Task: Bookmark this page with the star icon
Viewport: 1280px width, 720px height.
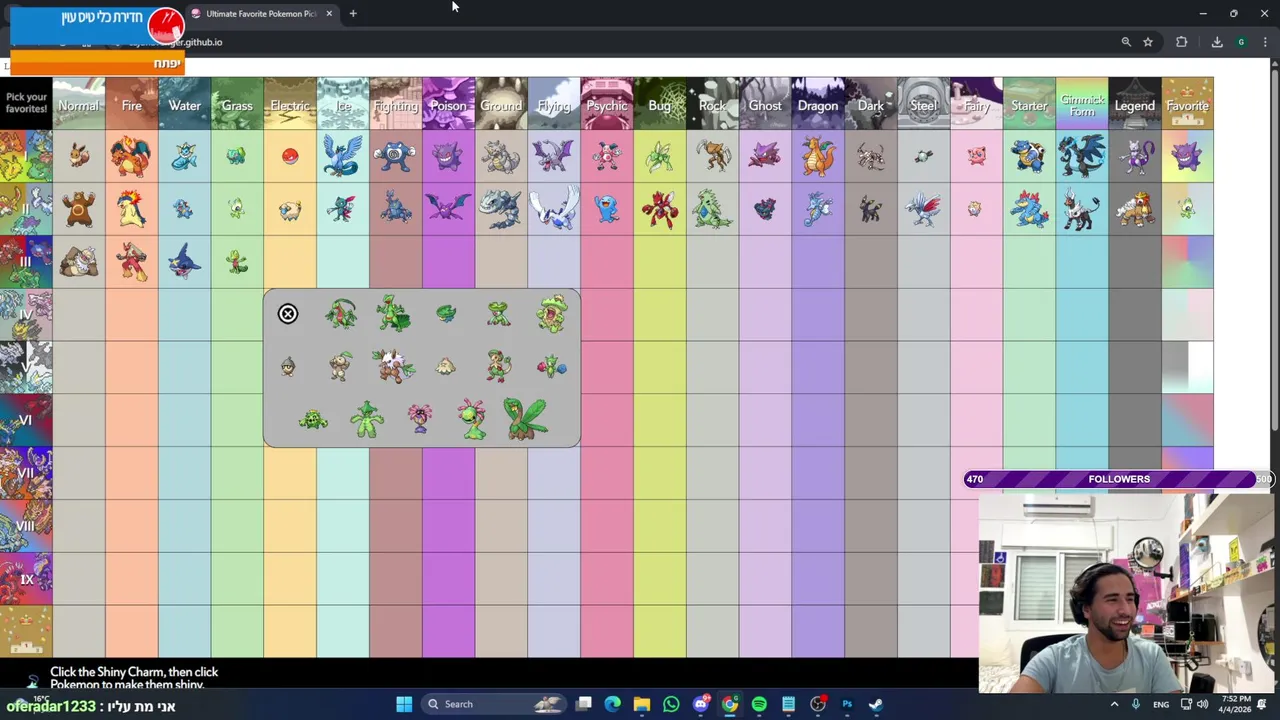Action: 1148,42
